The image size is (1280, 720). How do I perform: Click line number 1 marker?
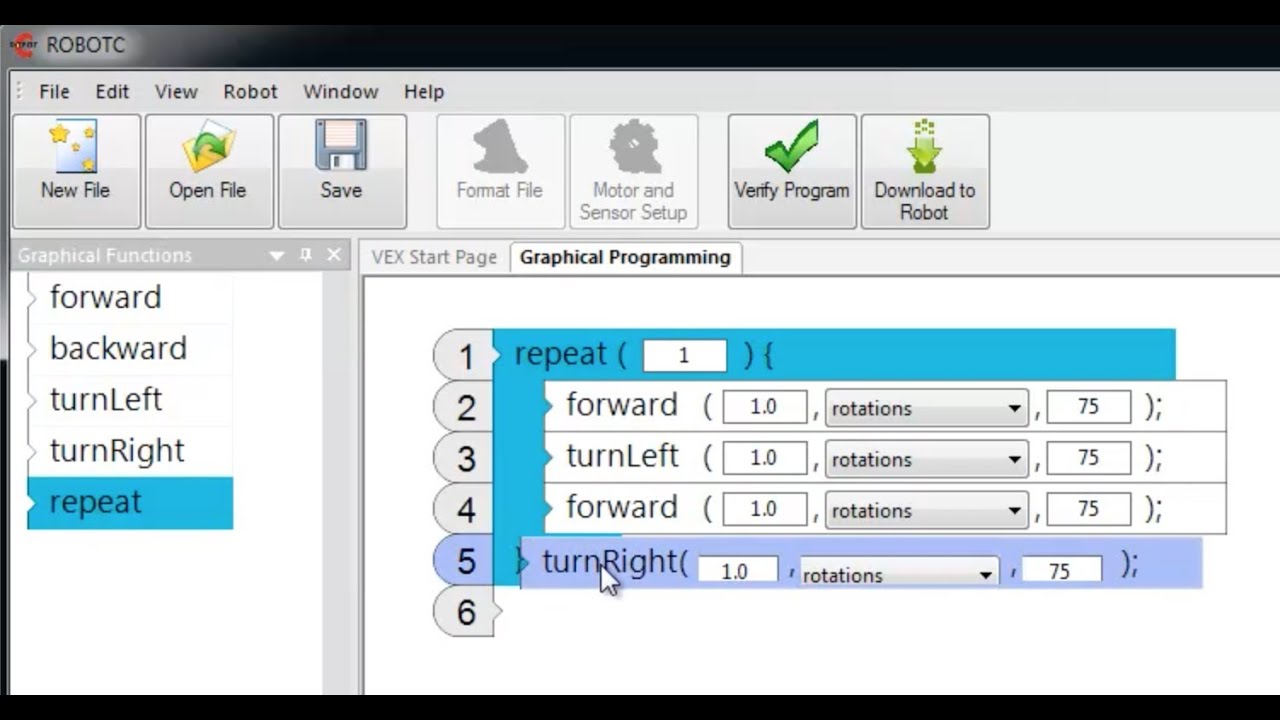[x=465, y=356]
